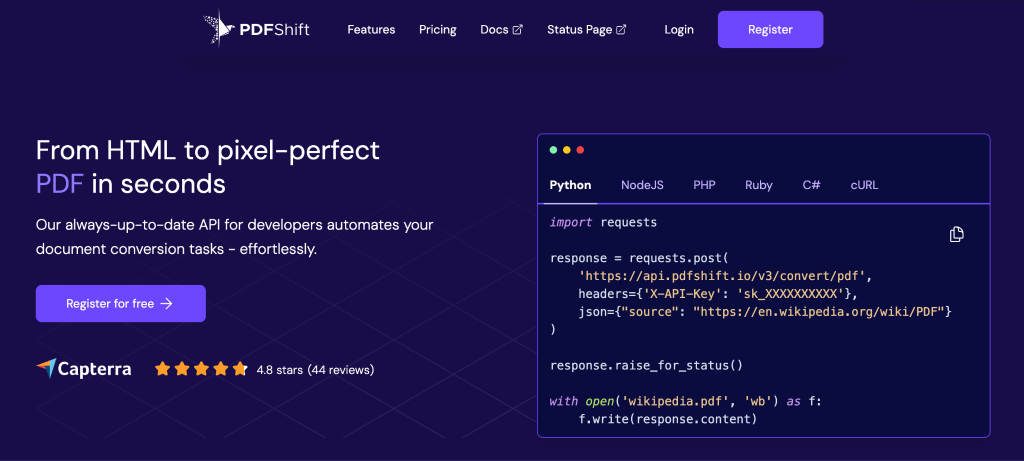Screen dimensions: 1024x461
Task: Click the external link icon beside Status Page
Action: (x=621, y=30)
